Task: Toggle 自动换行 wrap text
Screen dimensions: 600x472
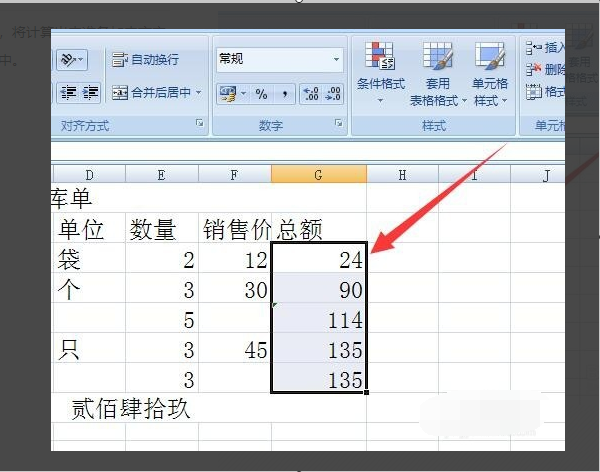Action: [145, 59]
